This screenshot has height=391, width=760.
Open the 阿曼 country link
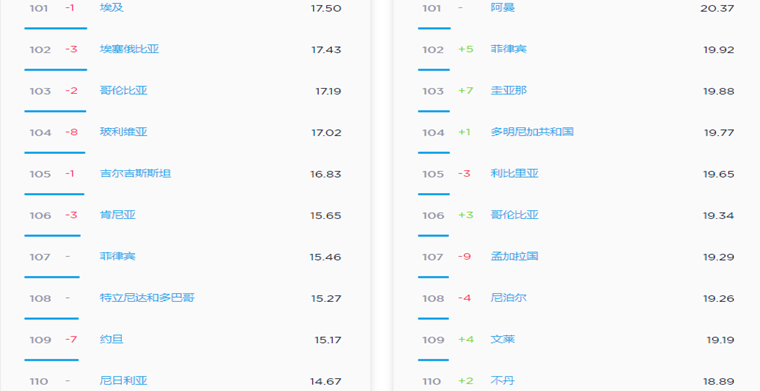click(x=503, y=8)
